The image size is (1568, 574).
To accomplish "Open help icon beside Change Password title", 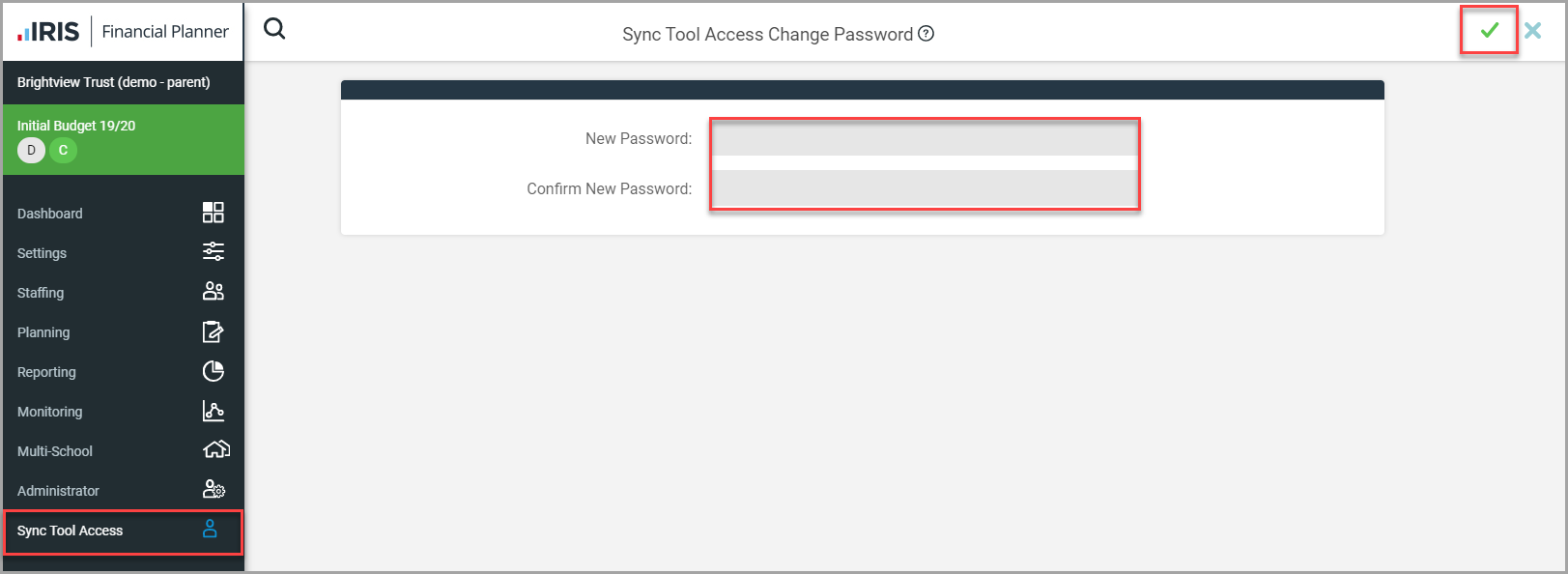I will [927, 34].
